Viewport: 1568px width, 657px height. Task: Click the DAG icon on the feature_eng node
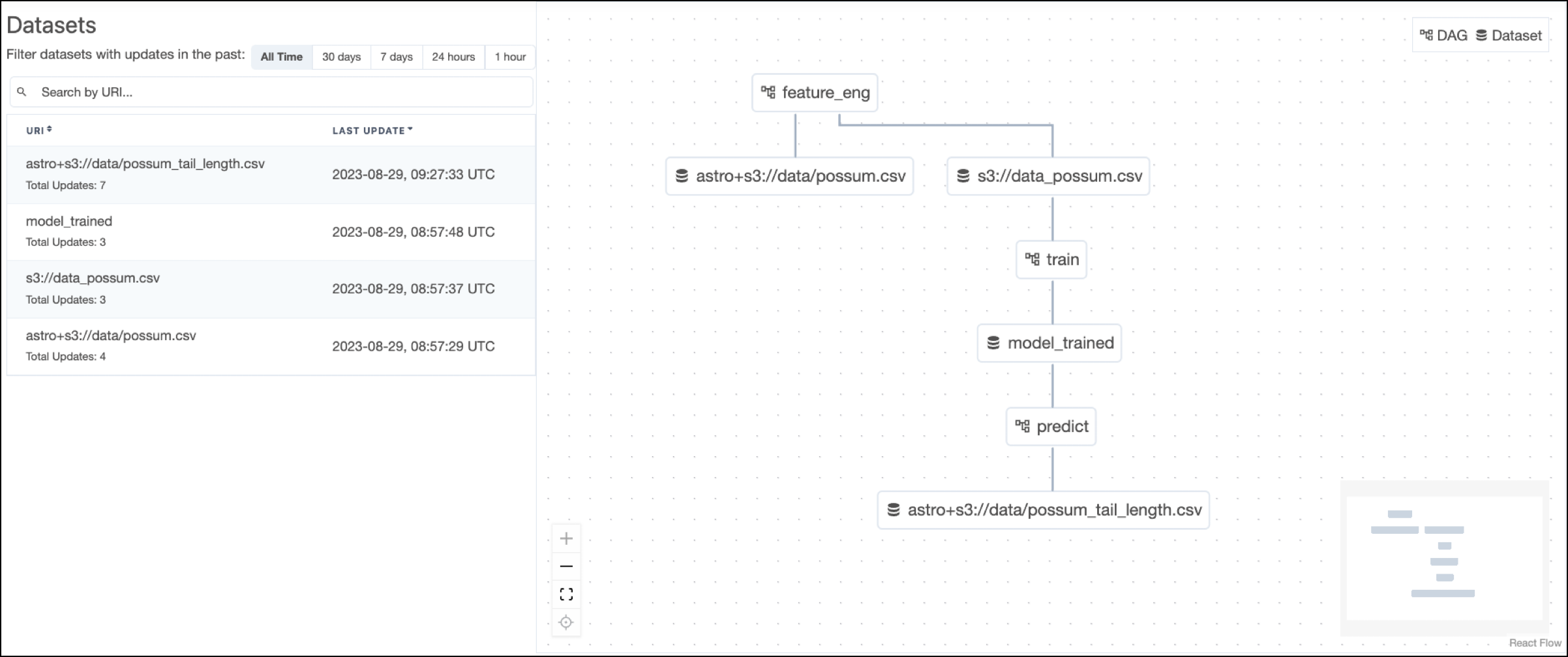(768, 93)
